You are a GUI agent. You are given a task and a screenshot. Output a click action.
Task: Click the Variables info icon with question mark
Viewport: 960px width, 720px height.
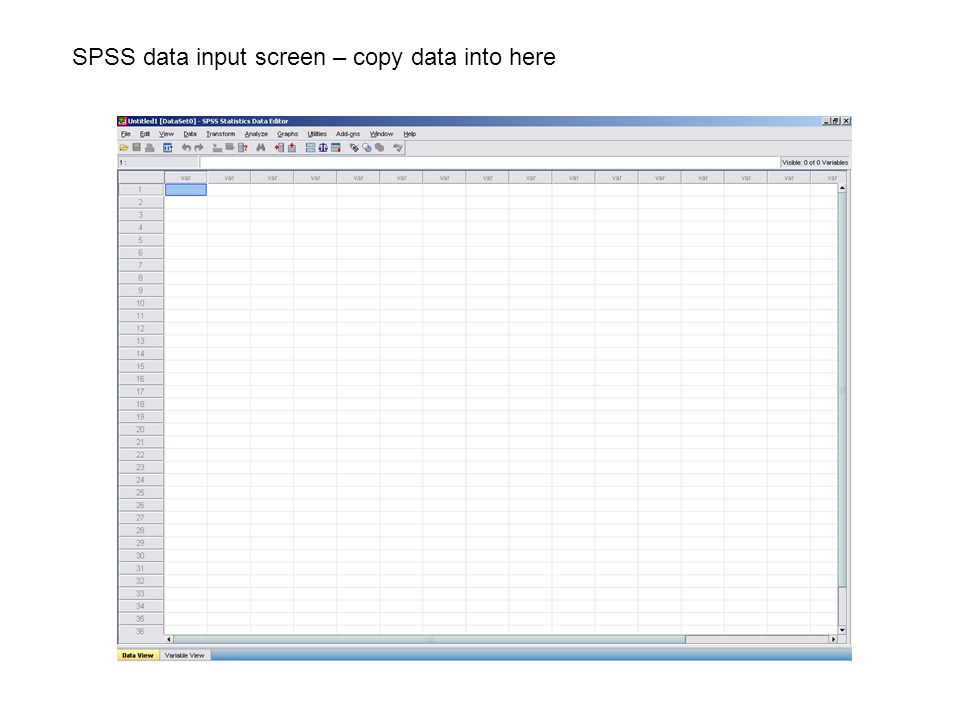coord(242,148)
